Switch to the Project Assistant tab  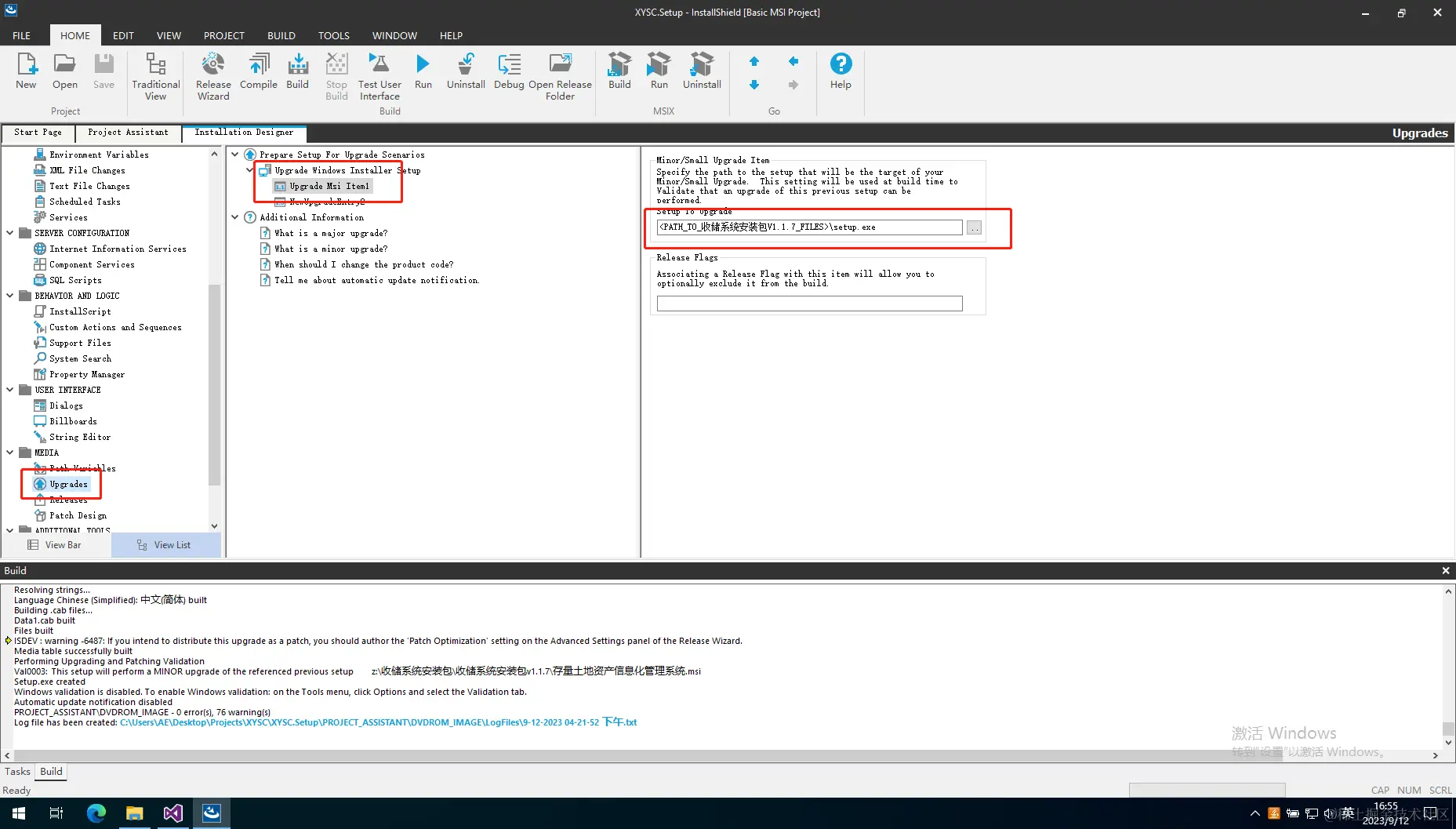(128, 133)
